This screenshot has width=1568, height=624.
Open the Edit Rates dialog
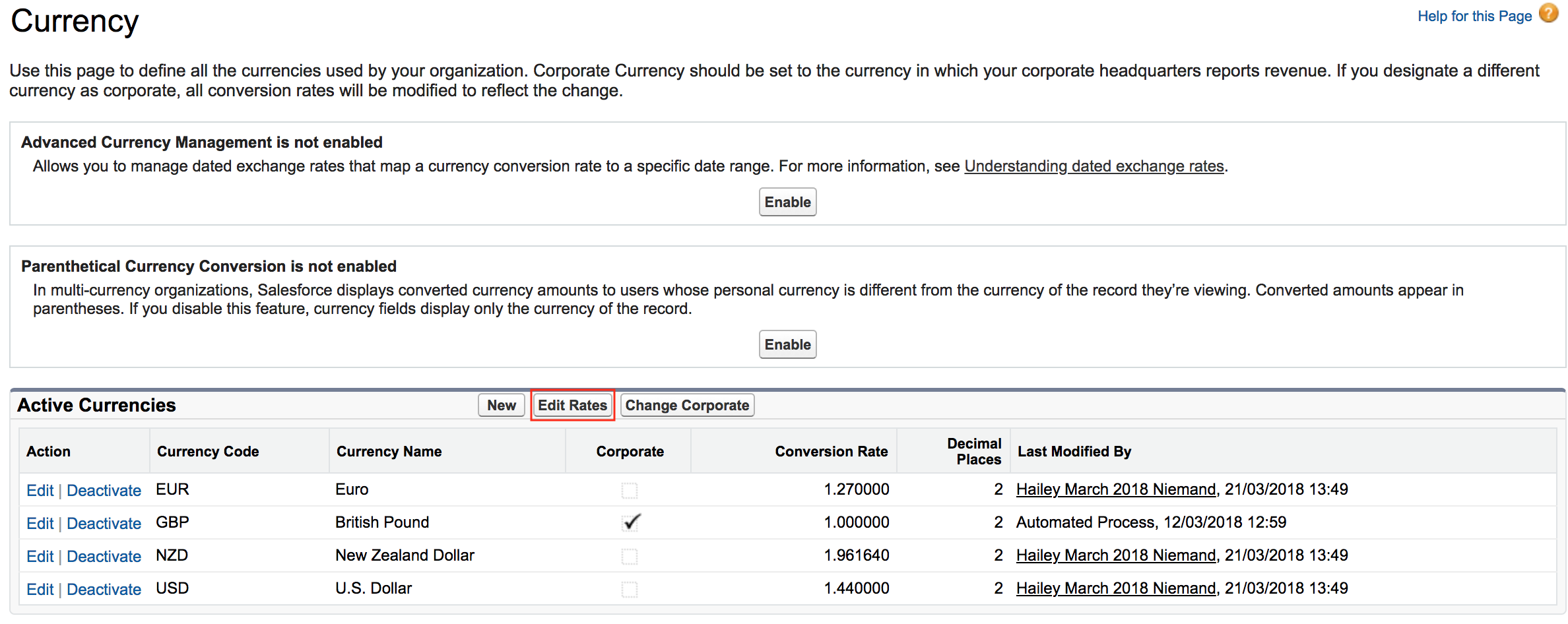tap(572, 405)
